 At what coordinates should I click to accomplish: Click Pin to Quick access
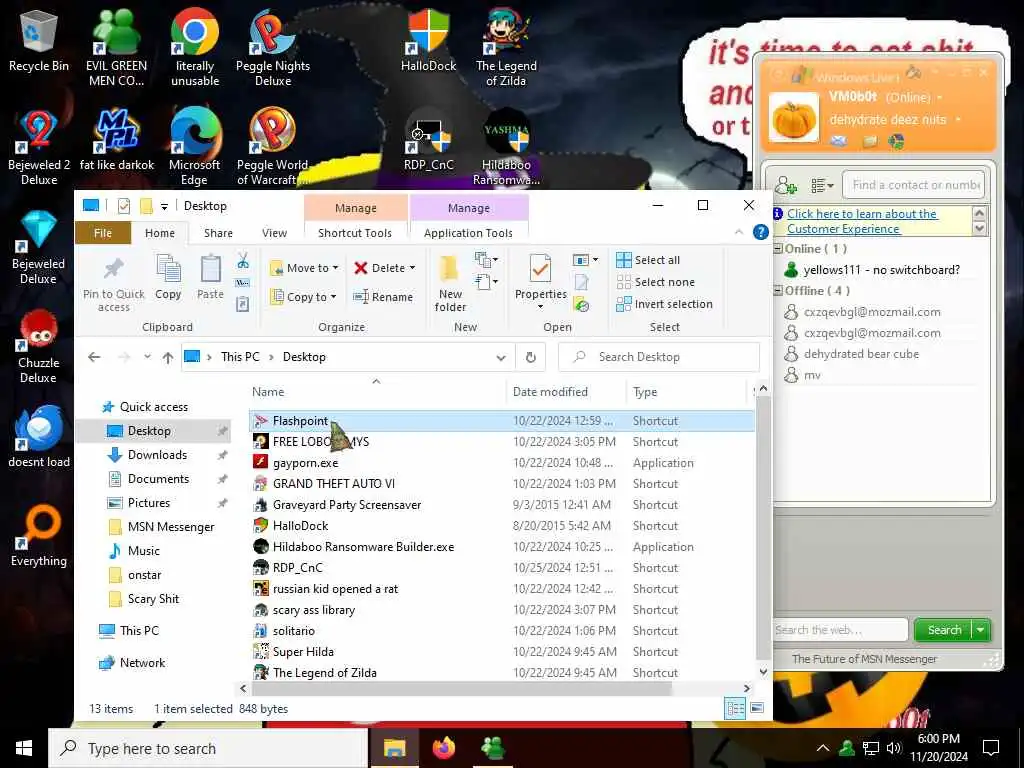tap(114, 284)
